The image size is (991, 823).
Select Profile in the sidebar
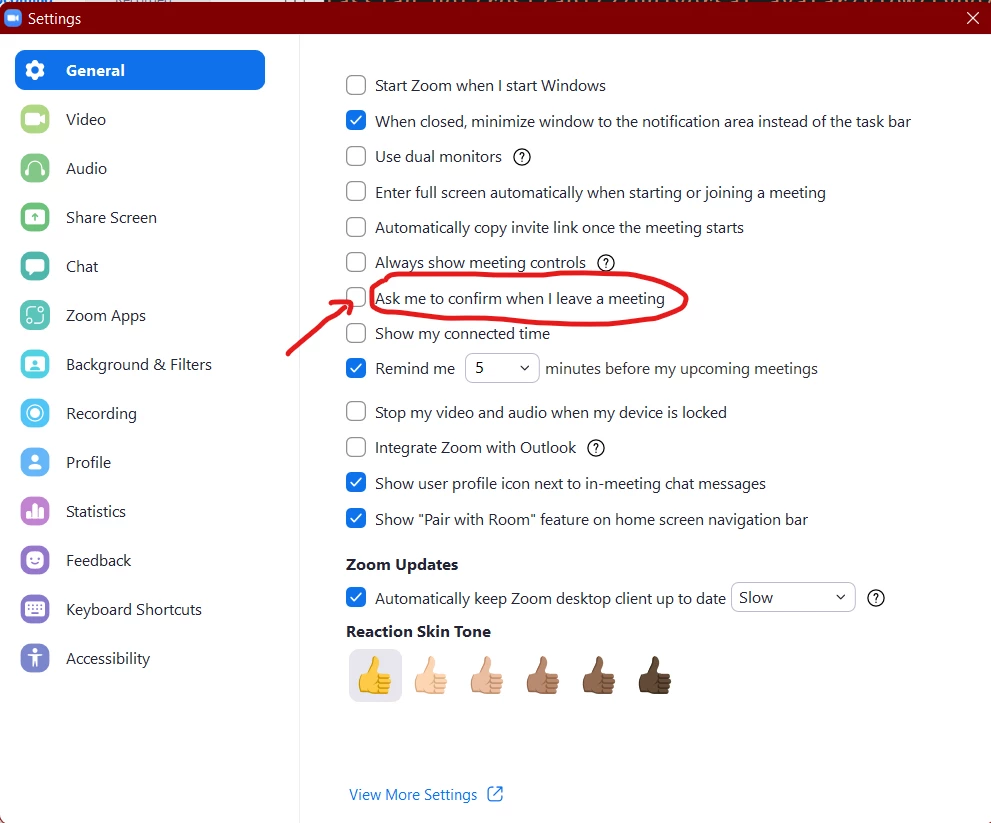pos(140,462)
